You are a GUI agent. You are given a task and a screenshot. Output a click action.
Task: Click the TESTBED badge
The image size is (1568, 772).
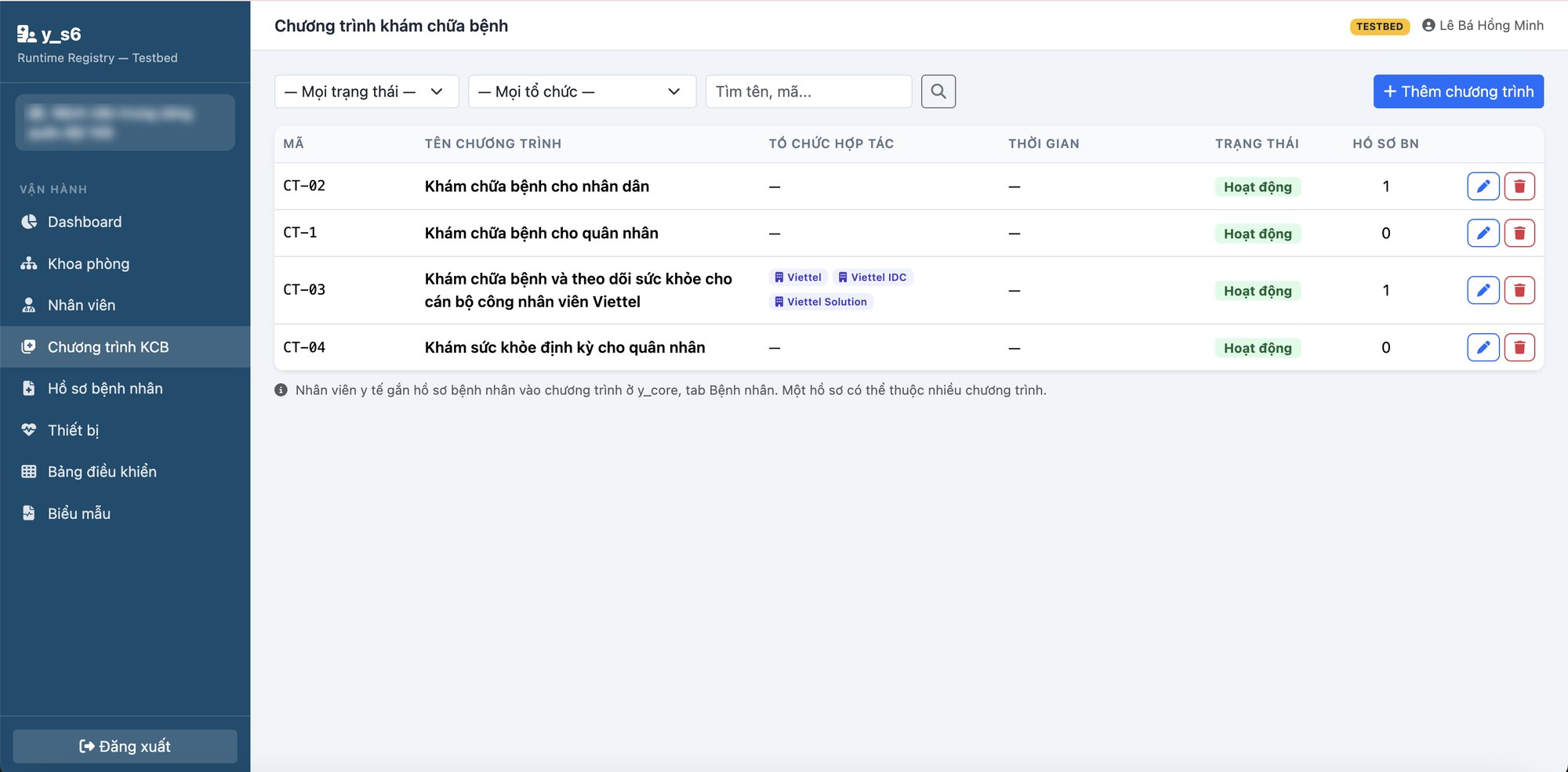[1379, 27]
